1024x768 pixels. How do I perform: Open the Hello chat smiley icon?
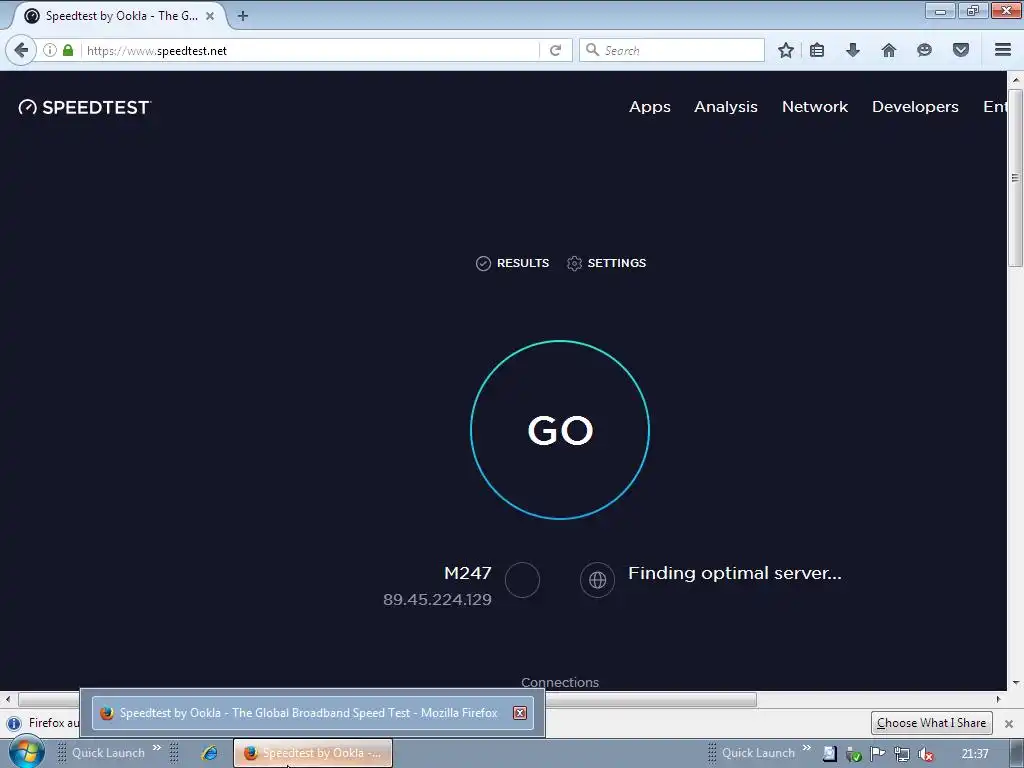924,50
